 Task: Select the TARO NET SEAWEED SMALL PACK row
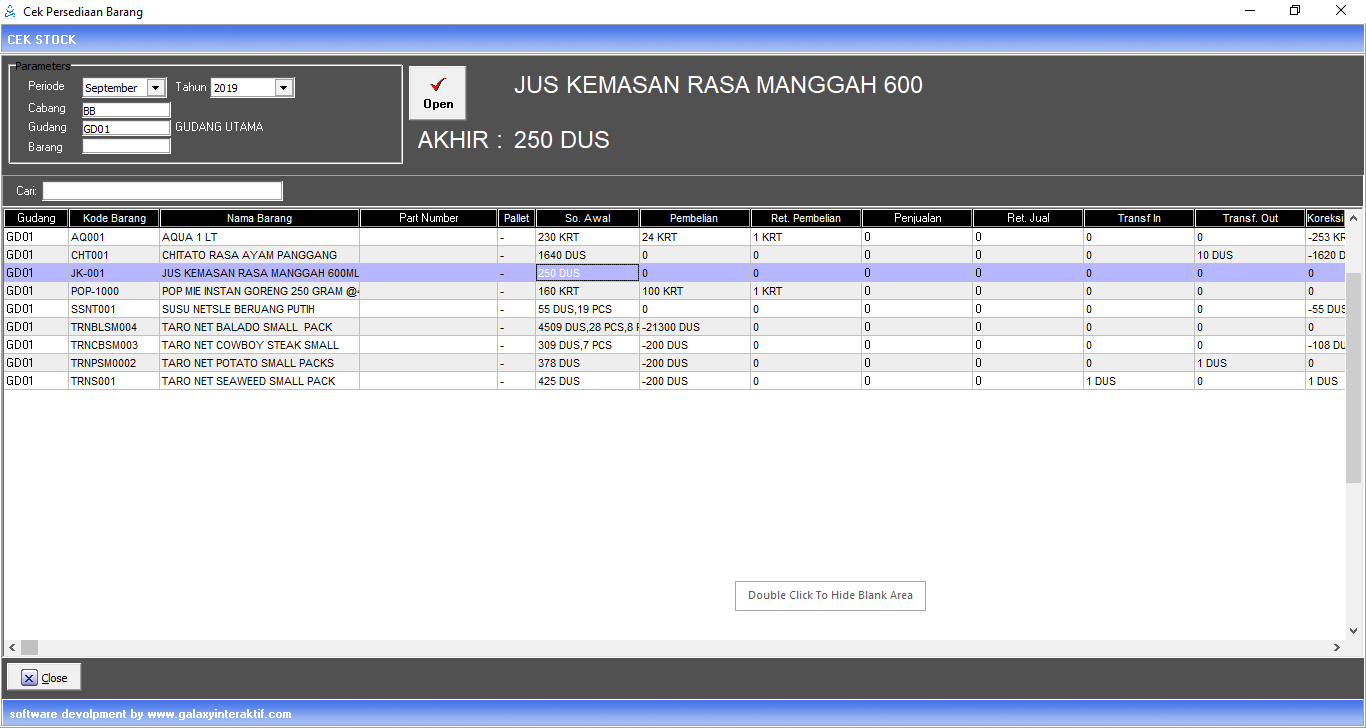259,381
